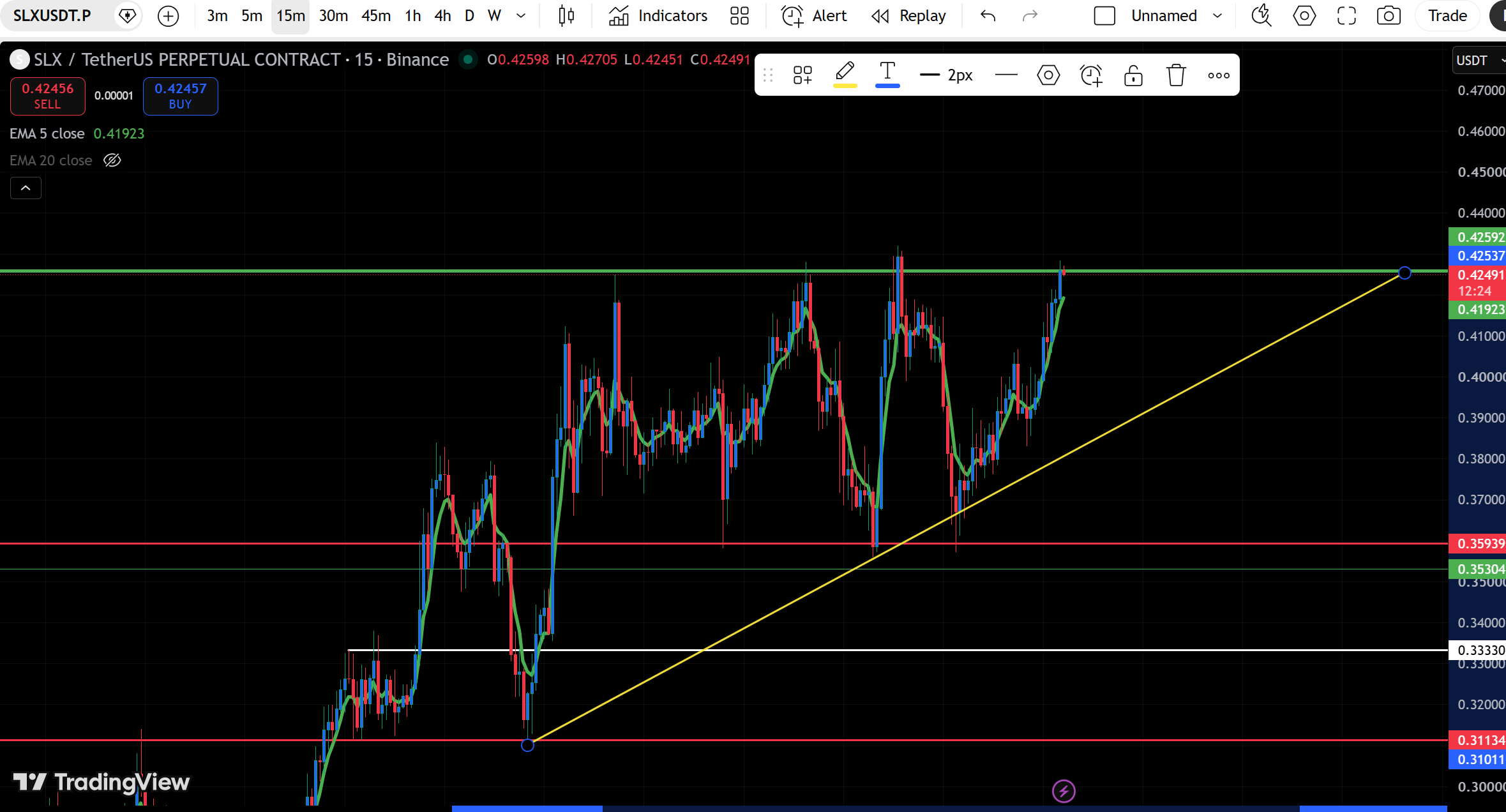This screenshot has height=812, width=1506.
Task: Open drawing settings hexagon in floating toolbar
Action: [1048, 75]
